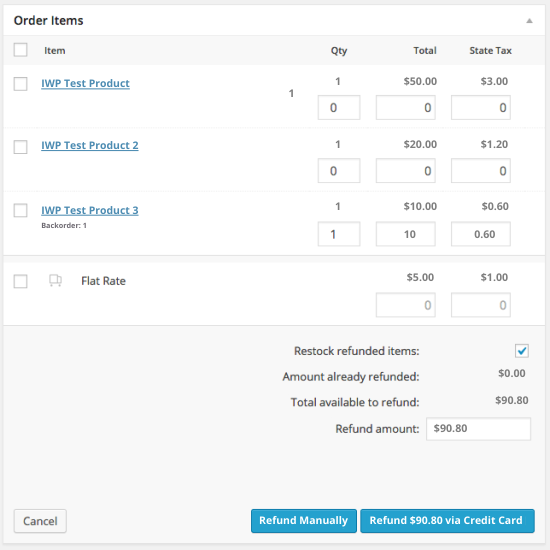Click refund total field for IWP Test Product 2
The width and height of the screenshot is (550, 550).
pyautogui.click(x=405, y=170)
